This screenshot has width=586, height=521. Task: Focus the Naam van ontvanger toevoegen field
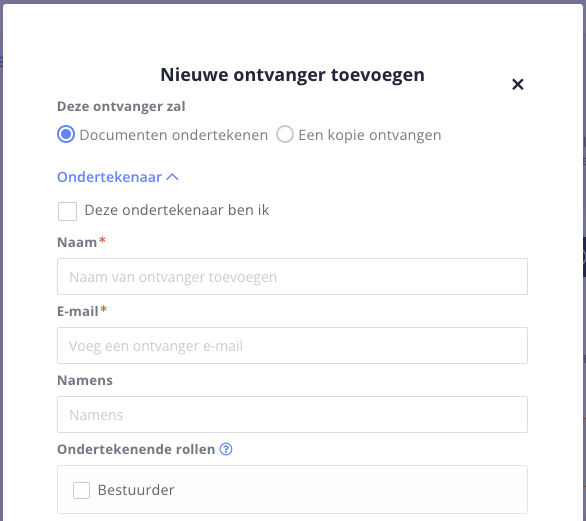coord(292,277)
